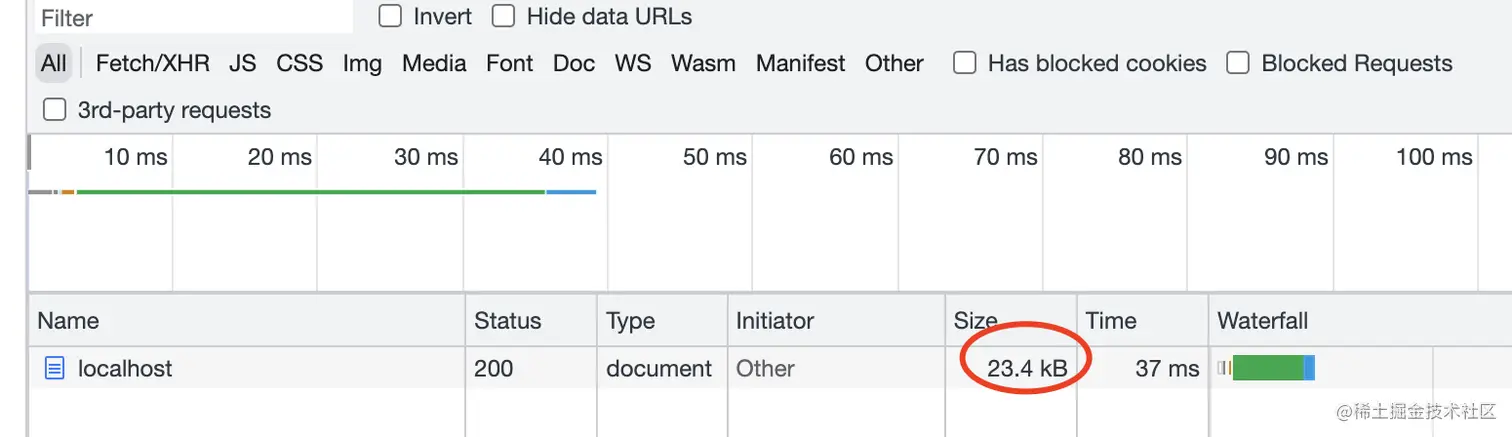Check Has blocked cookies option
This screenshot has height=437, width=1512.
965,63
